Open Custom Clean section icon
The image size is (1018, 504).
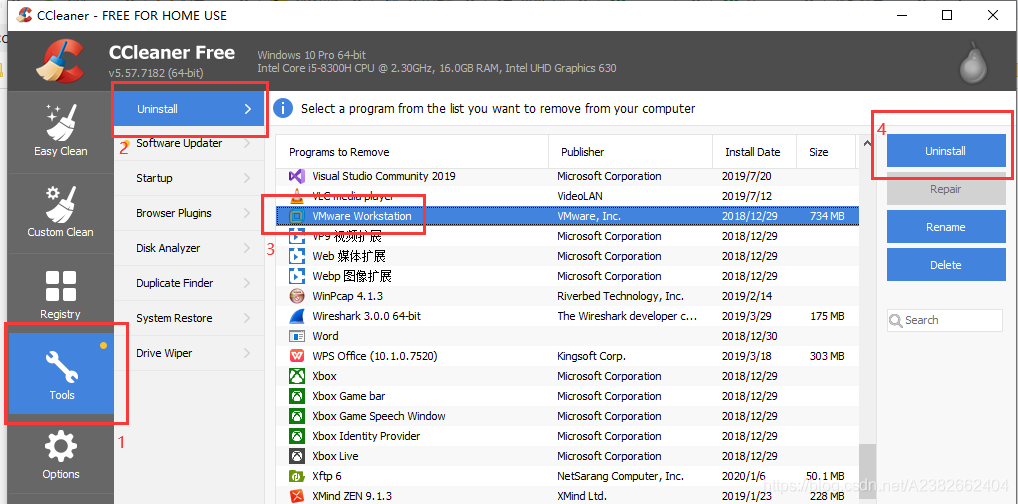point(60,205)
